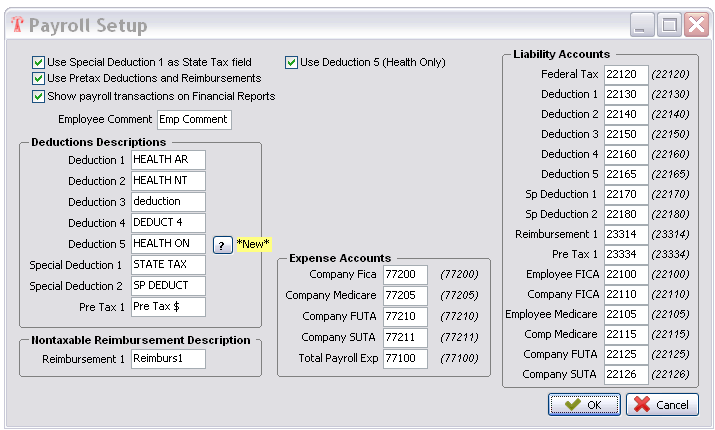
Task: Click the Employee Comment field
Action: (193, 120)
